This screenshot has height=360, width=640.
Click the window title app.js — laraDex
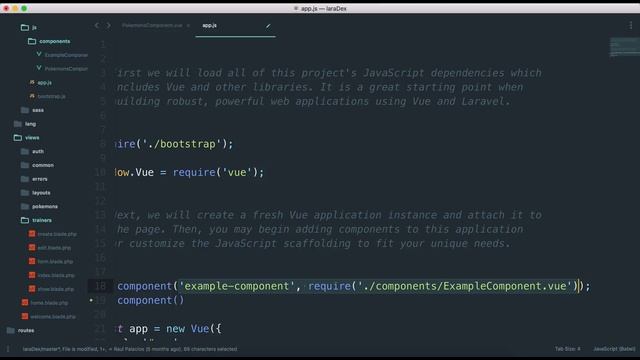324,8
